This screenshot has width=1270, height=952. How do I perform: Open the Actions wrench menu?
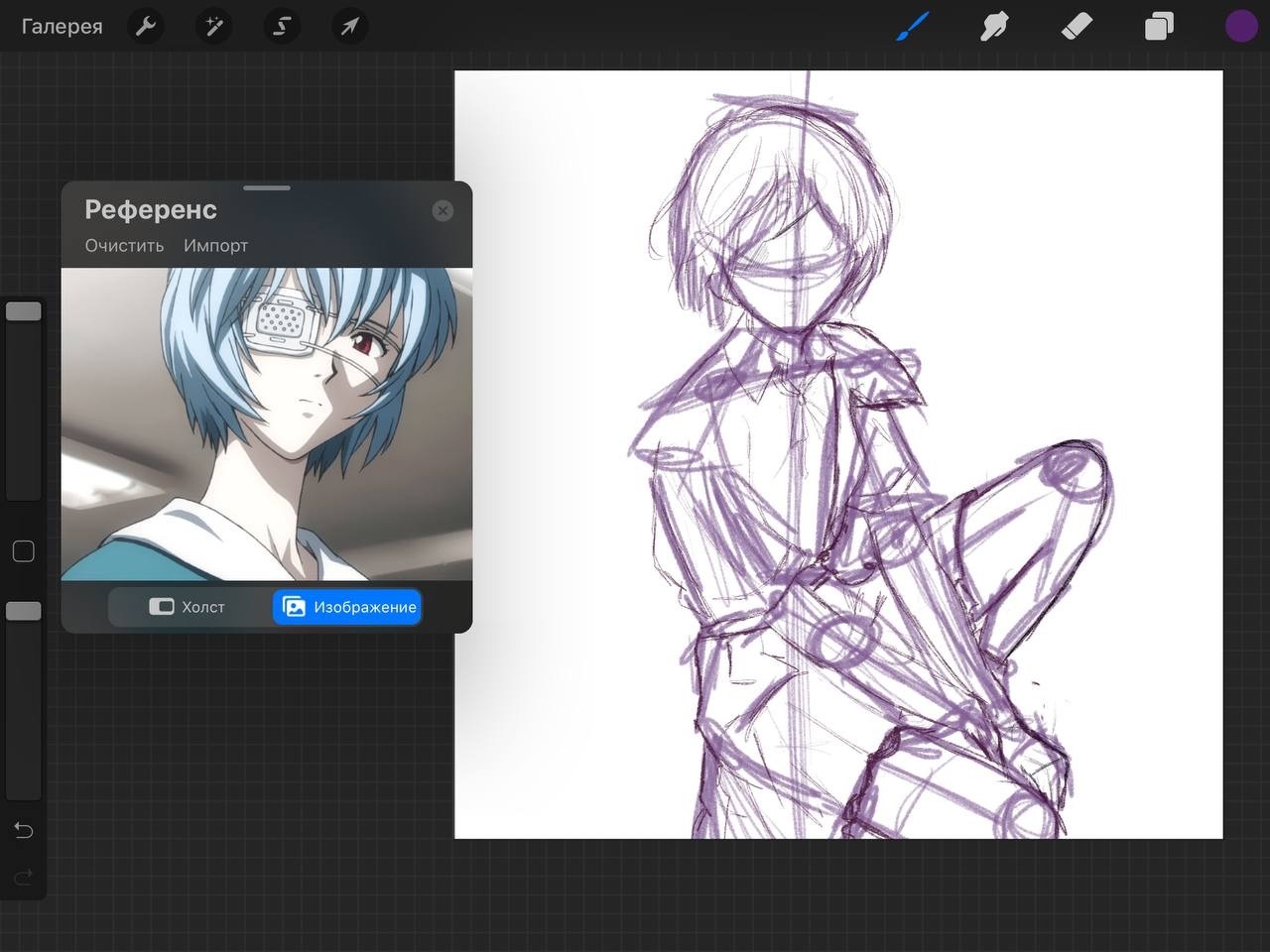pos(146,26)
